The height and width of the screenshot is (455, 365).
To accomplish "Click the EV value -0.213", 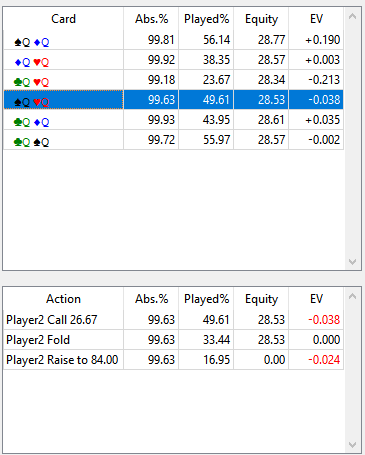I will click(x=324, y=80).
